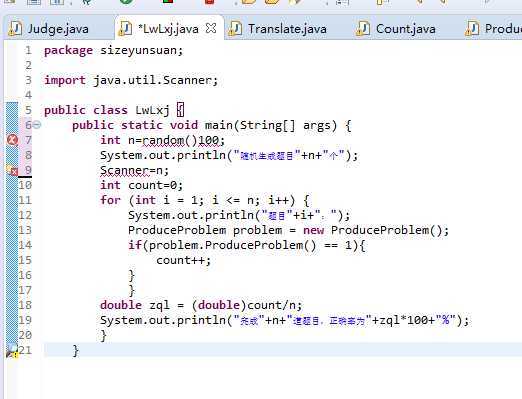The image size is (522, 399).
Task: Close the *LwLxj.java tab
Action: click(211, 28)
